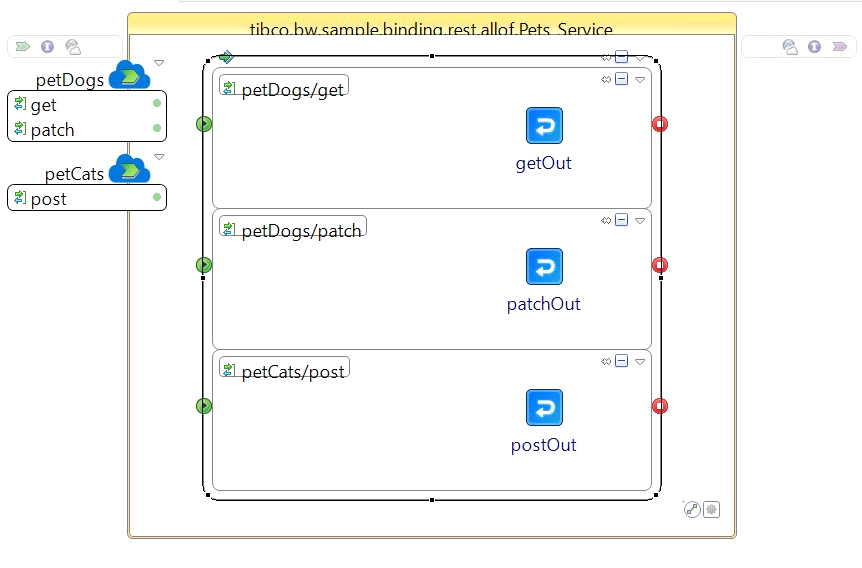Click the postOut activity label
862x568 pixels.
(544, 445)
